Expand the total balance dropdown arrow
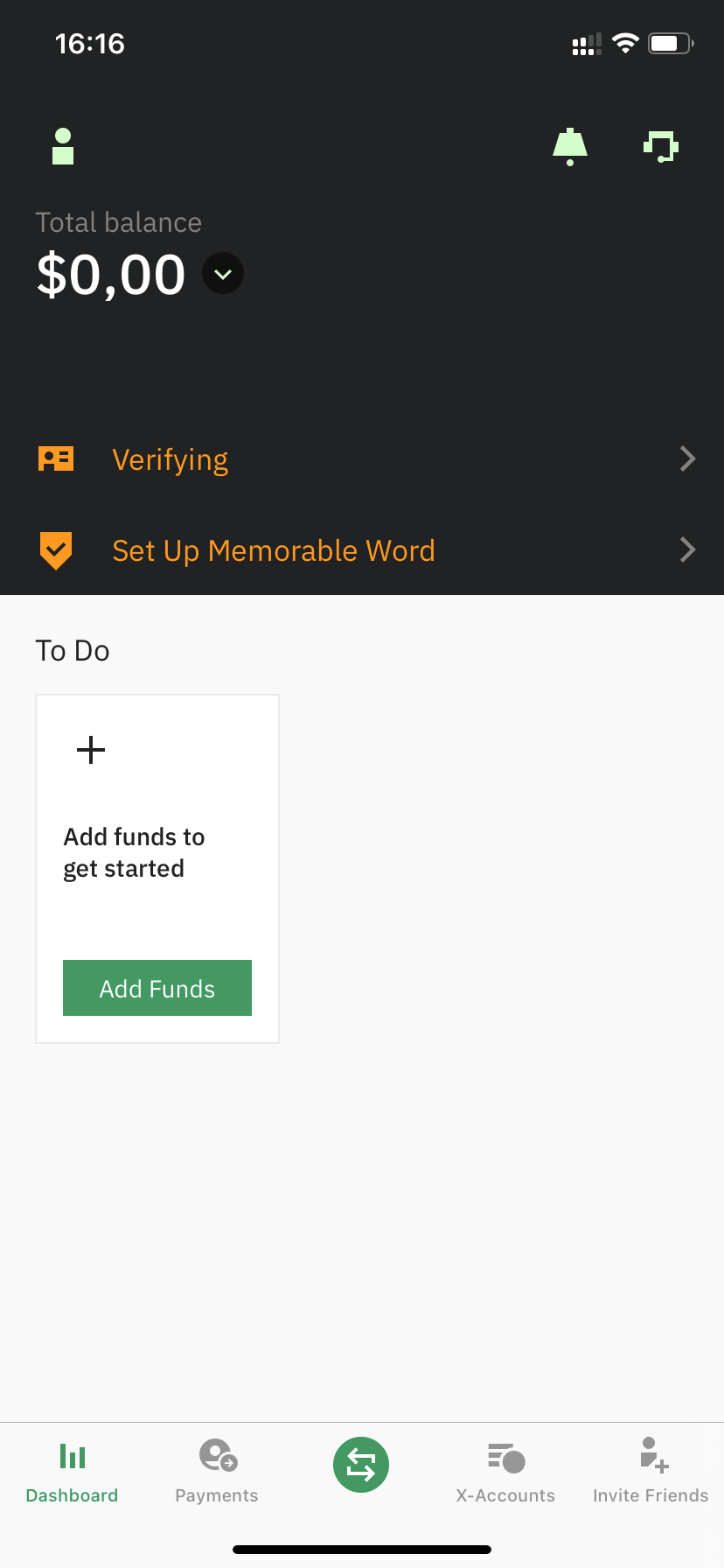The image size is (724, 1568). [223, 274]
